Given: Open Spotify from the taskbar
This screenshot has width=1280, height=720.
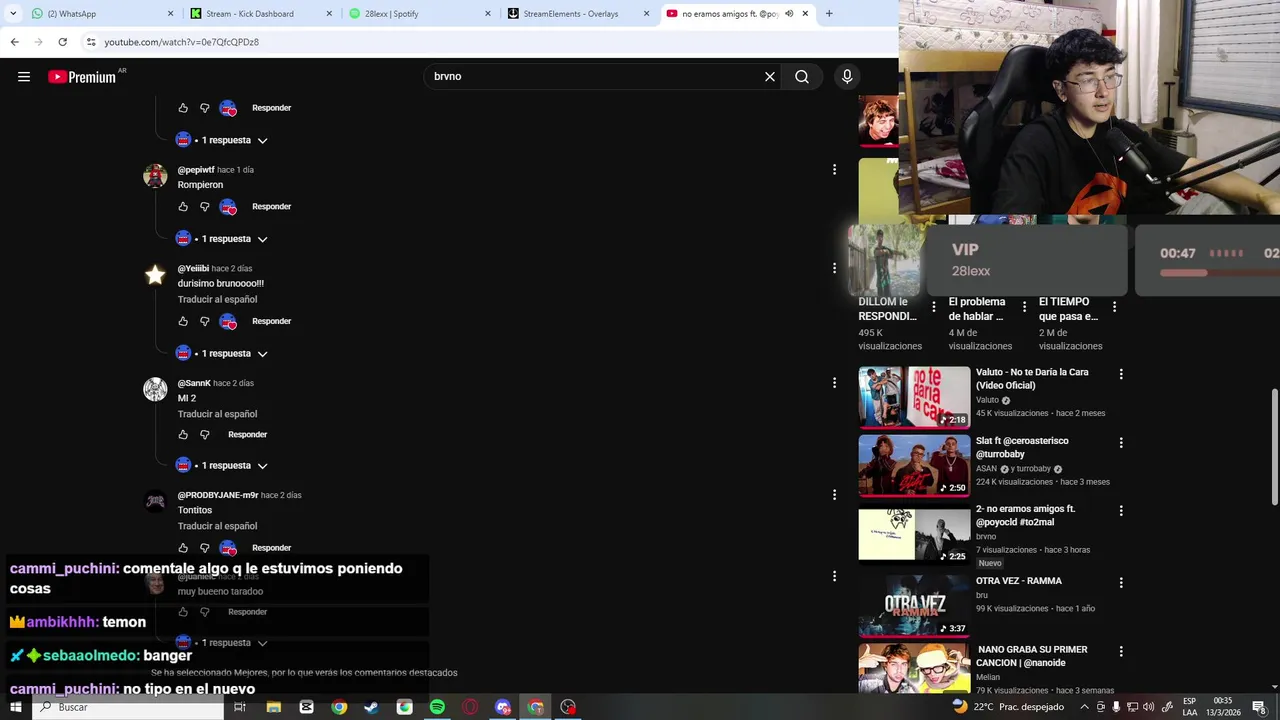Looking at the screenshot, I should 437,707.
